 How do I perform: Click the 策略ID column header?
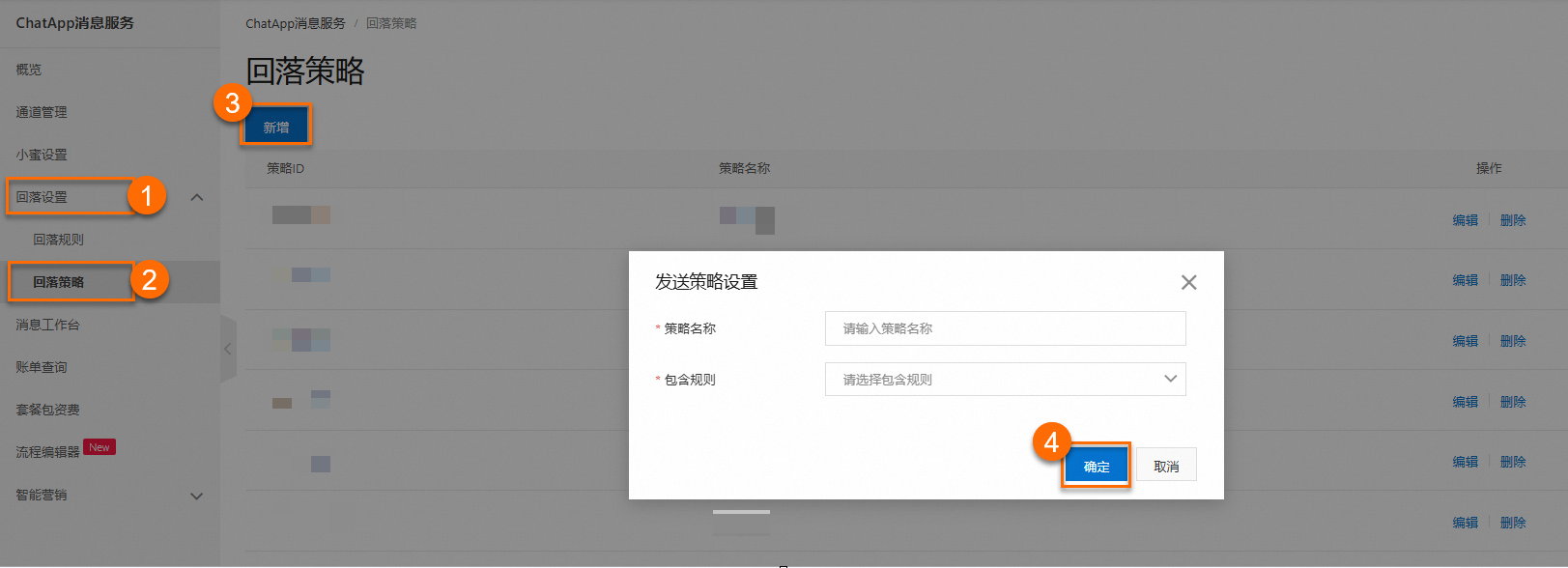[x=286, y=168]
